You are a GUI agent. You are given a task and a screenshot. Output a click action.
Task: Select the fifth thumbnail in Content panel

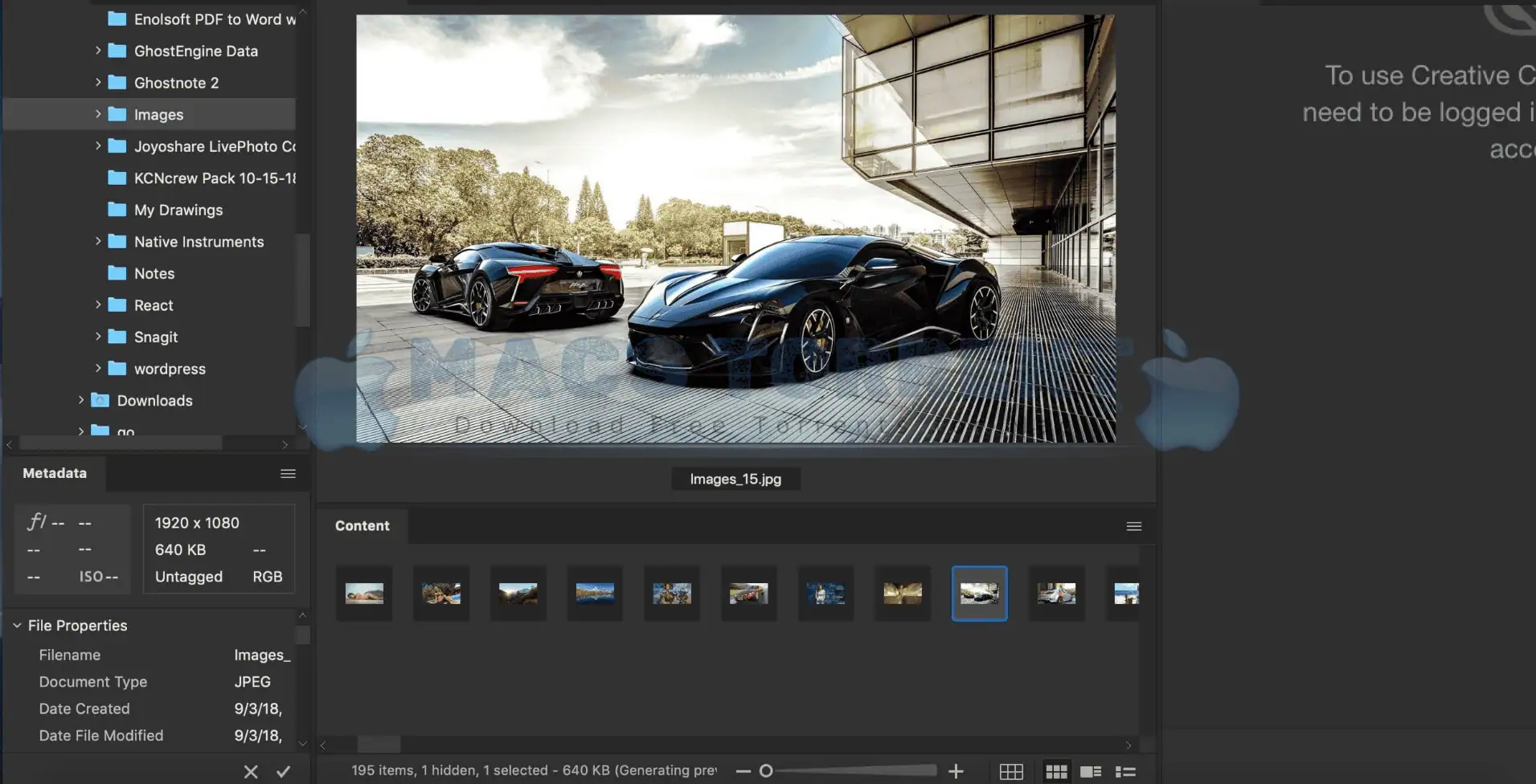(672, 594)
